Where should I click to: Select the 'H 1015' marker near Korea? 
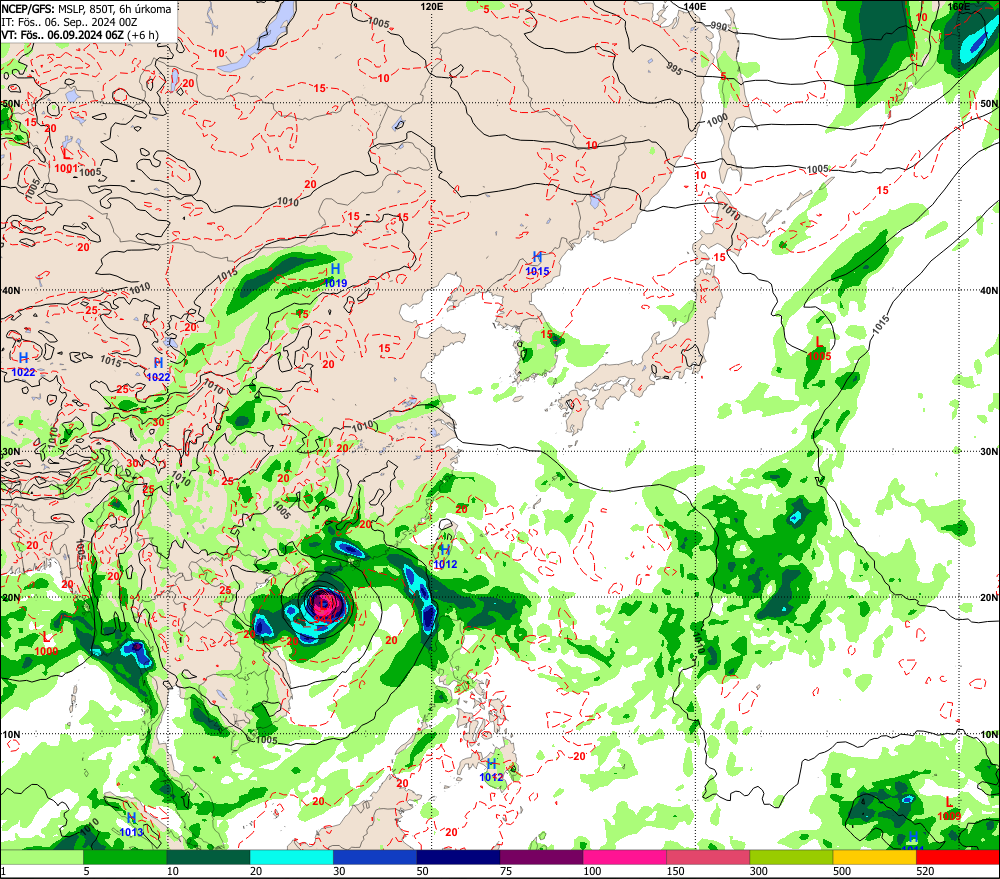point(537,263)
